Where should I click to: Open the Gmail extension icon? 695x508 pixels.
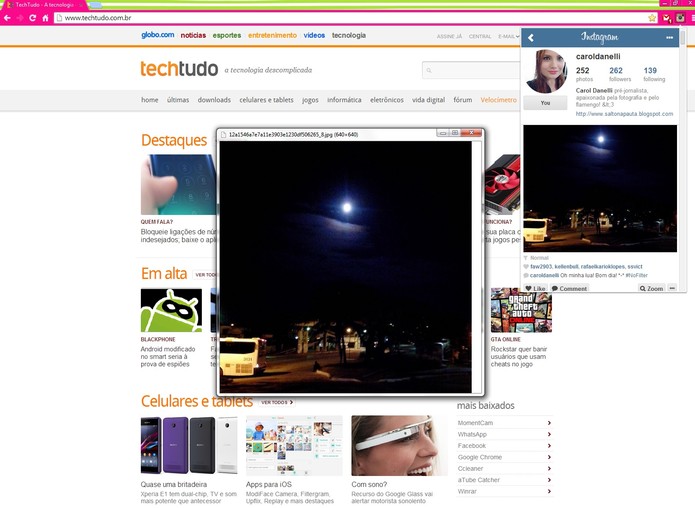coord(667,18)
